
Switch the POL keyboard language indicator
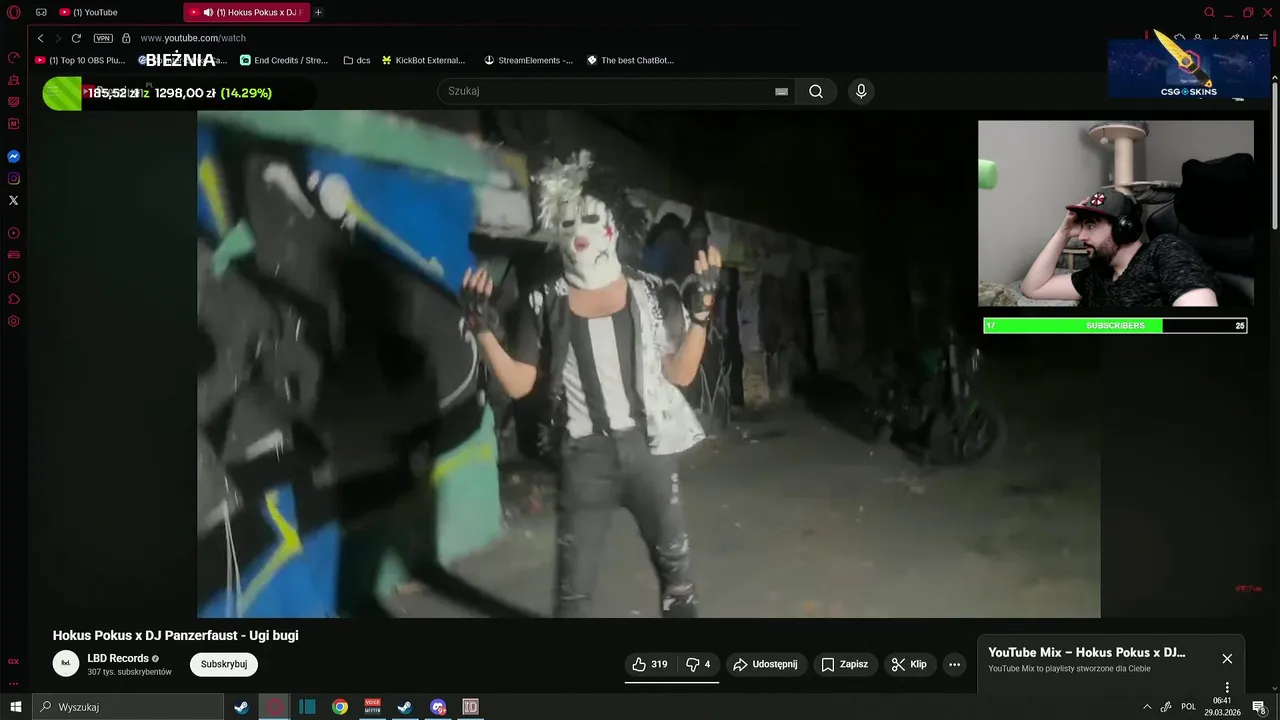[1188, 707]
